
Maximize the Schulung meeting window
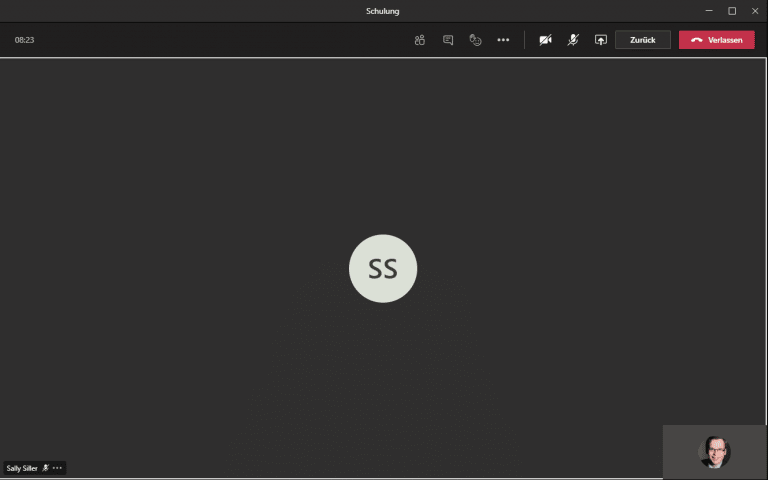coord(732,11)
